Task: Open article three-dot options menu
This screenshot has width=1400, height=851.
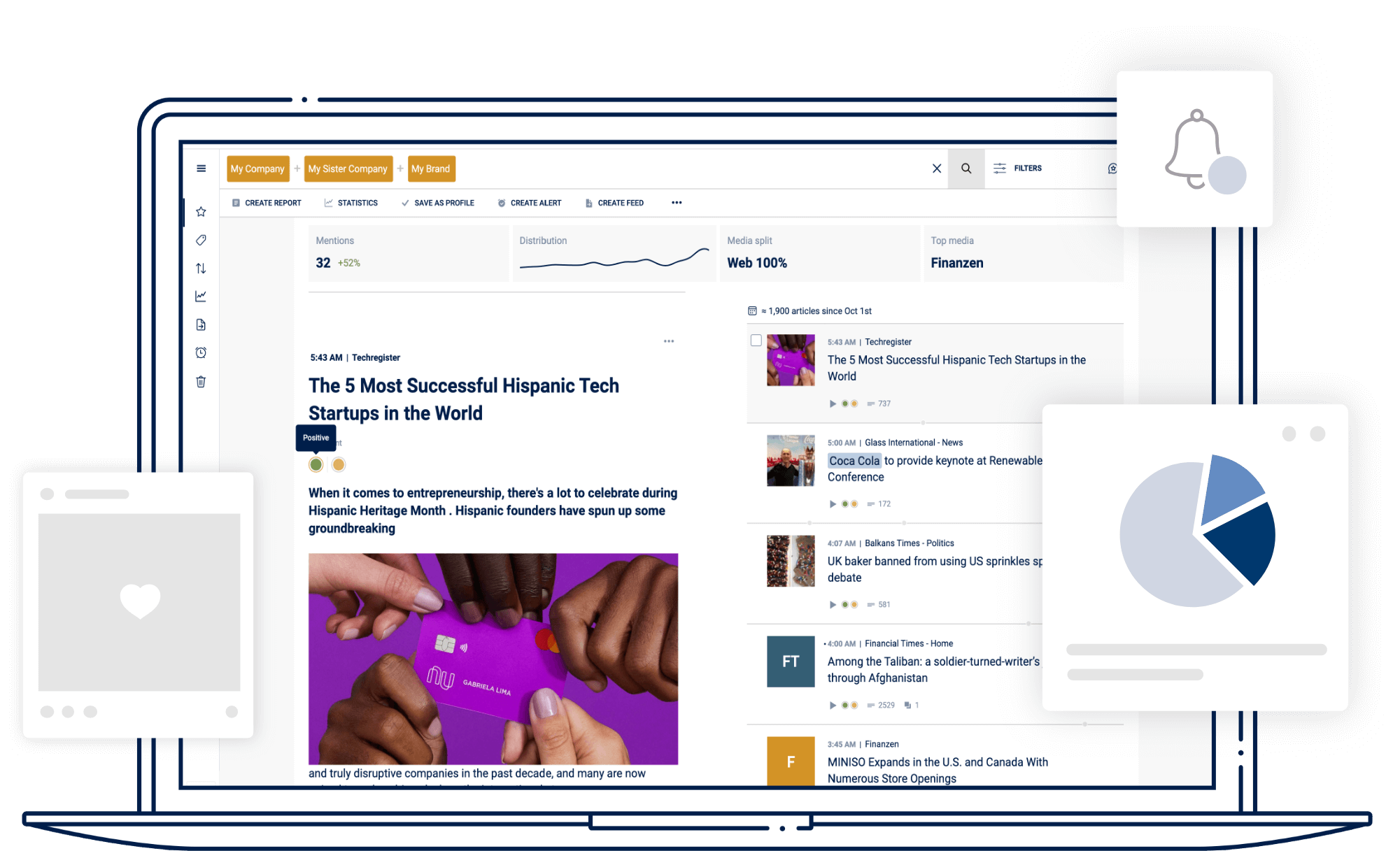Action: (669, 341)
